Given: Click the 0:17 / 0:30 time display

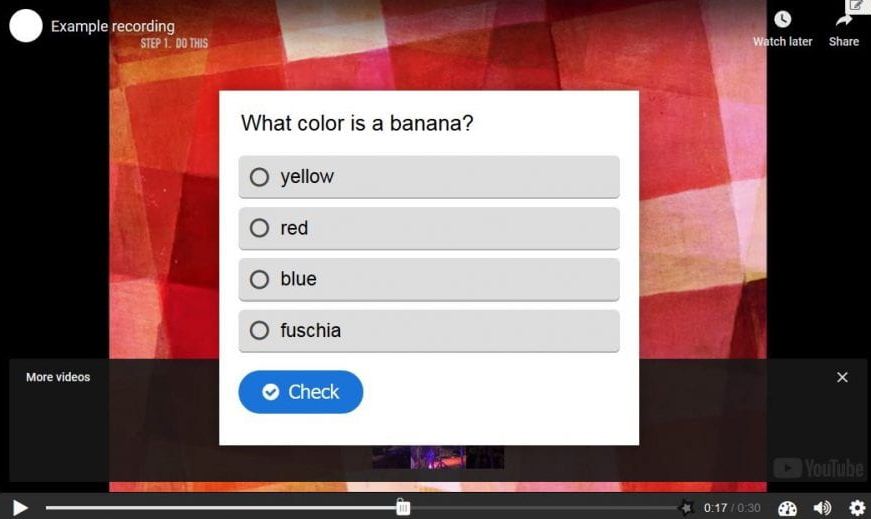Looking at the screenshot, I should point(732,508).
